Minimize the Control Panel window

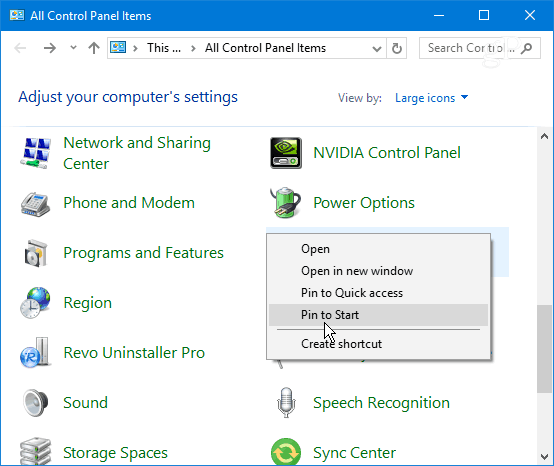tap(439, 15)
